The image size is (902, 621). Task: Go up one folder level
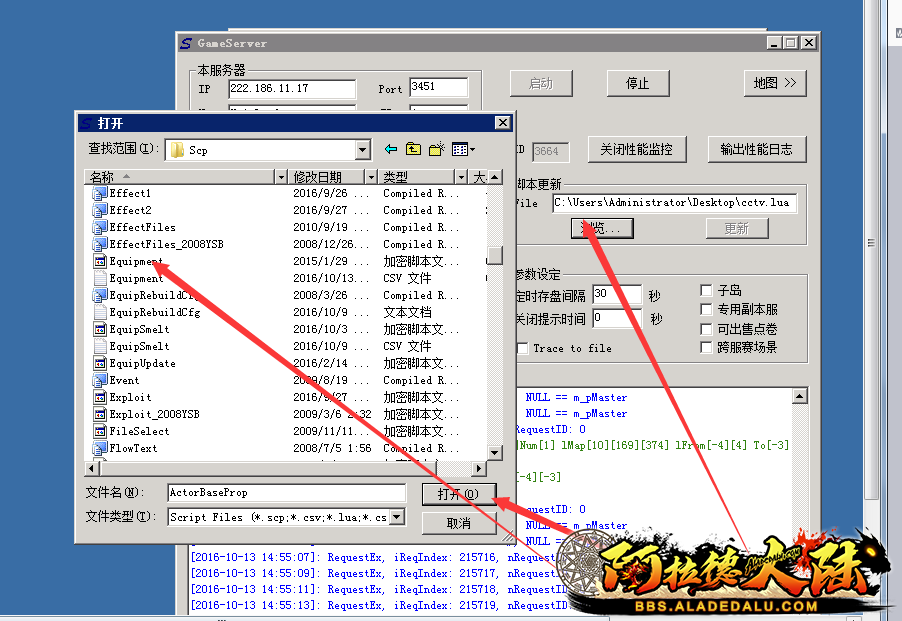[414, 150]
